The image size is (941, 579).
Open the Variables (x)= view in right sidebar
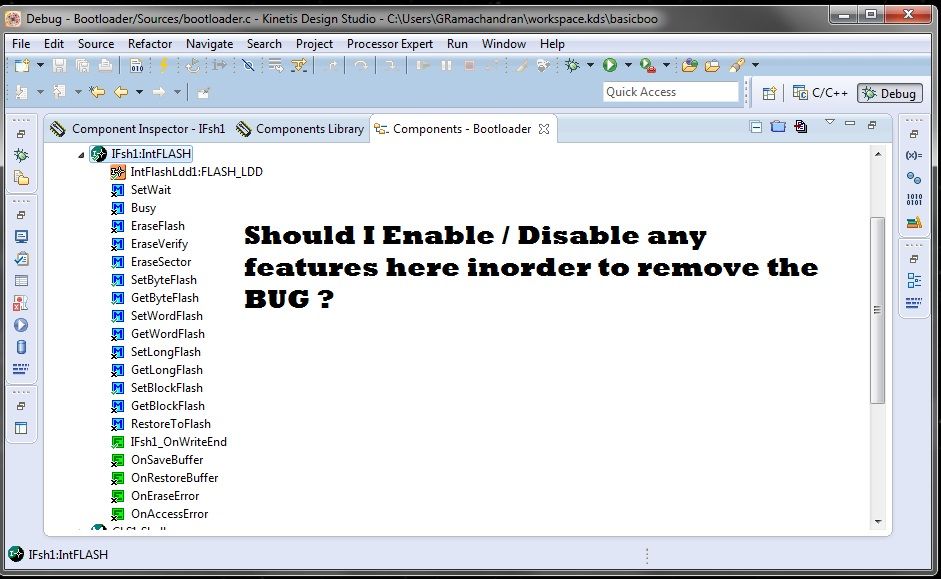point(914,155)
